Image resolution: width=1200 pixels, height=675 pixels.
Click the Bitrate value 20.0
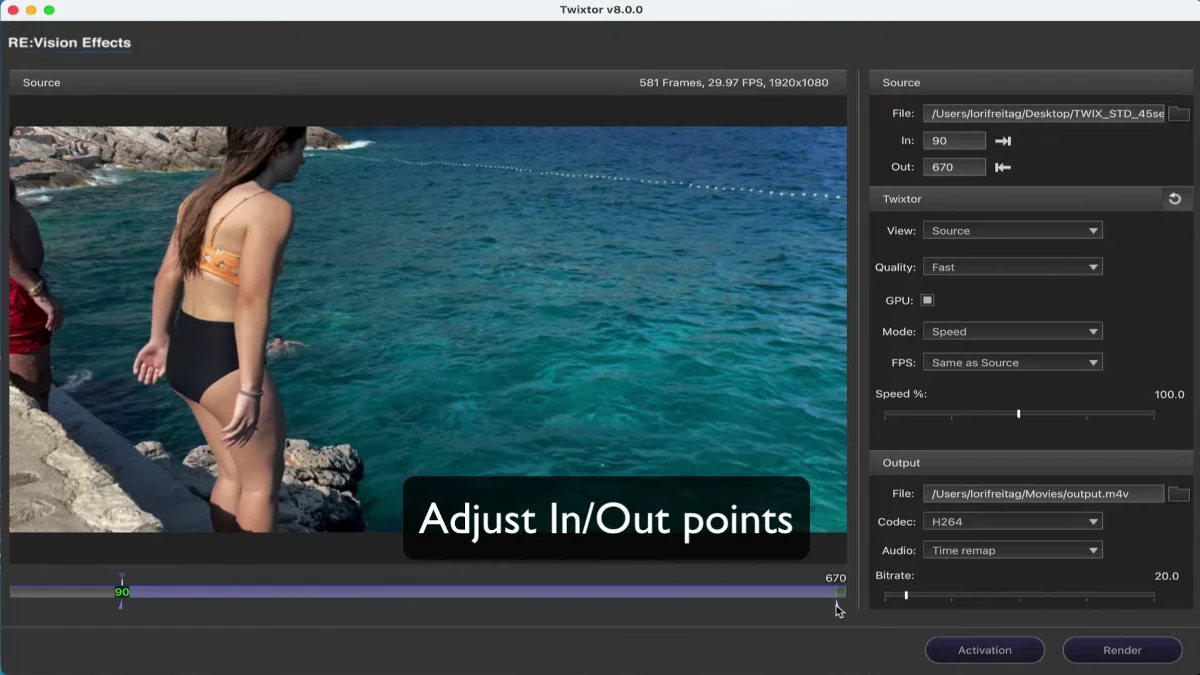[1166, 576]
